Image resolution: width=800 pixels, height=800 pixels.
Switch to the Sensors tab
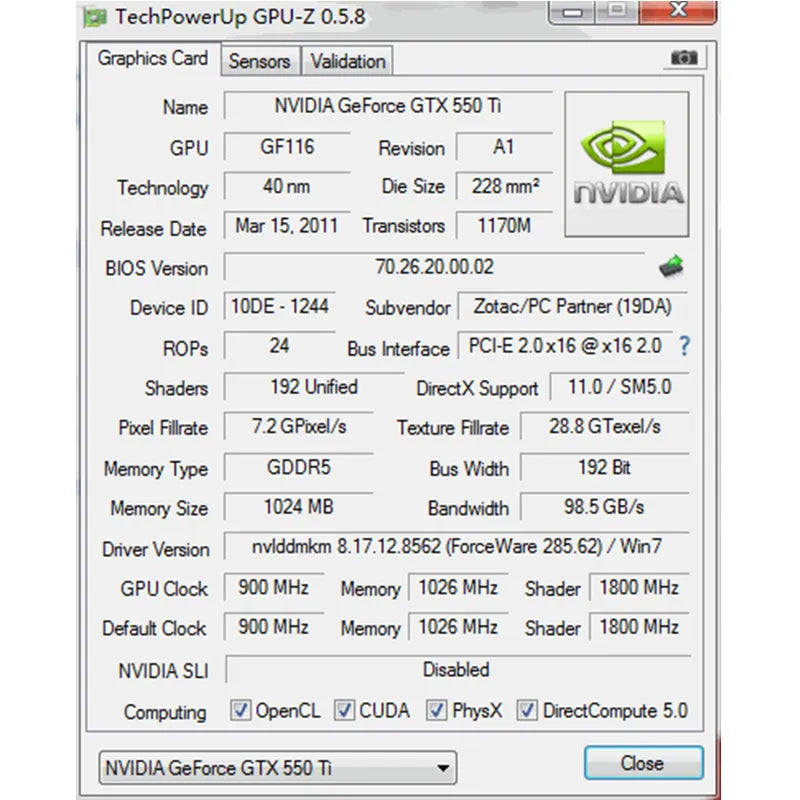260,61
